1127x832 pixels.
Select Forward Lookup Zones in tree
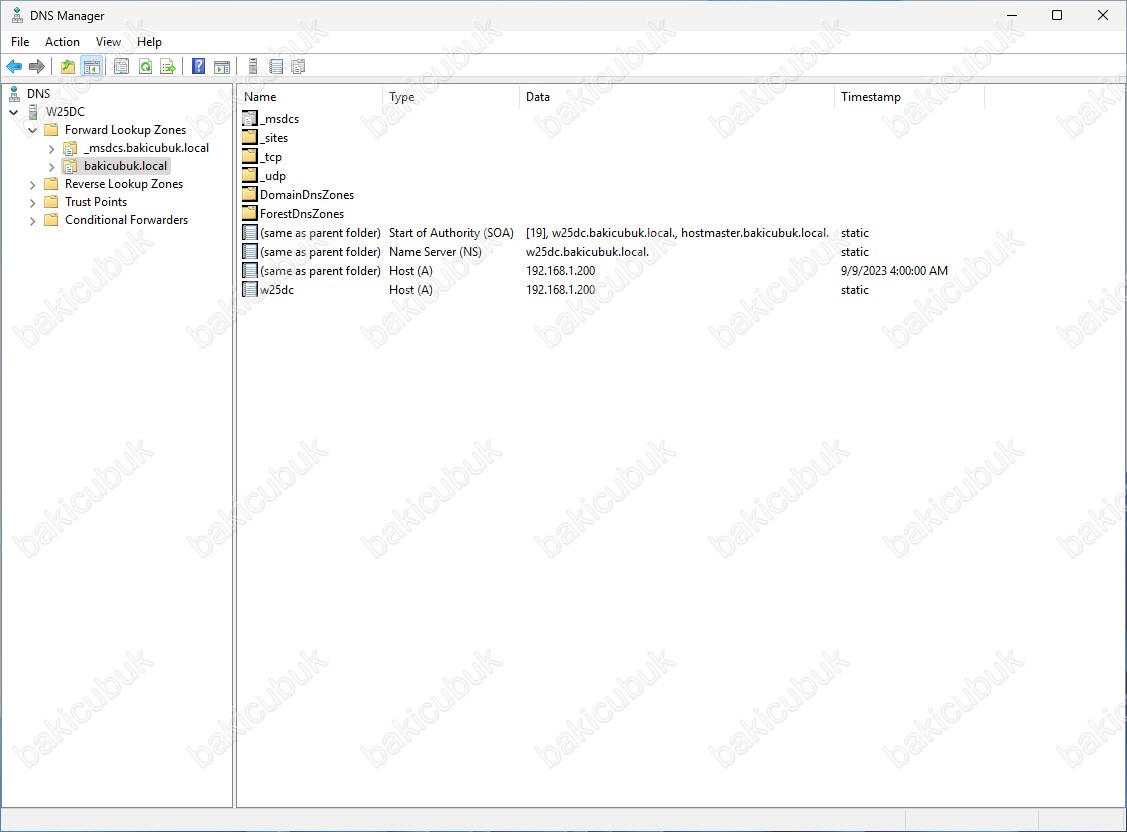pos(125,129)
